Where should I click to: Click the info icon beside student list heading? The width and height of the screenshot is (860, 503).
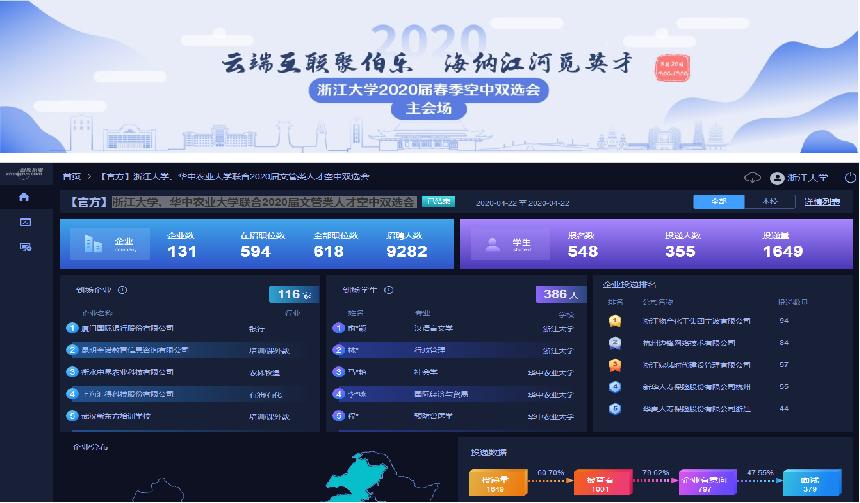389,290
